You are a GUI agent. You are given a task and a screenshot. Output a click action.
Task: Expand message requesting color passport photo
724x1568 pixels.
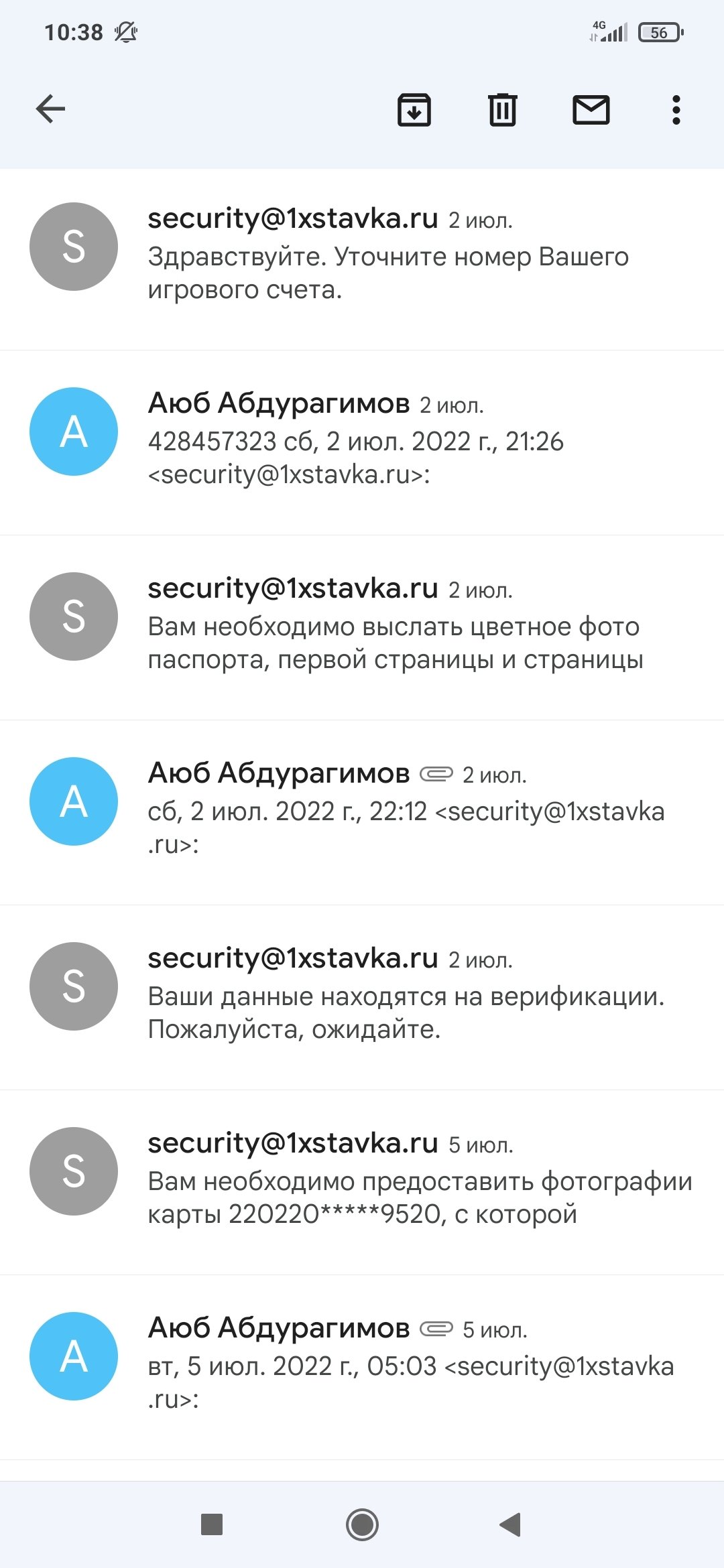tap(396, 643)
